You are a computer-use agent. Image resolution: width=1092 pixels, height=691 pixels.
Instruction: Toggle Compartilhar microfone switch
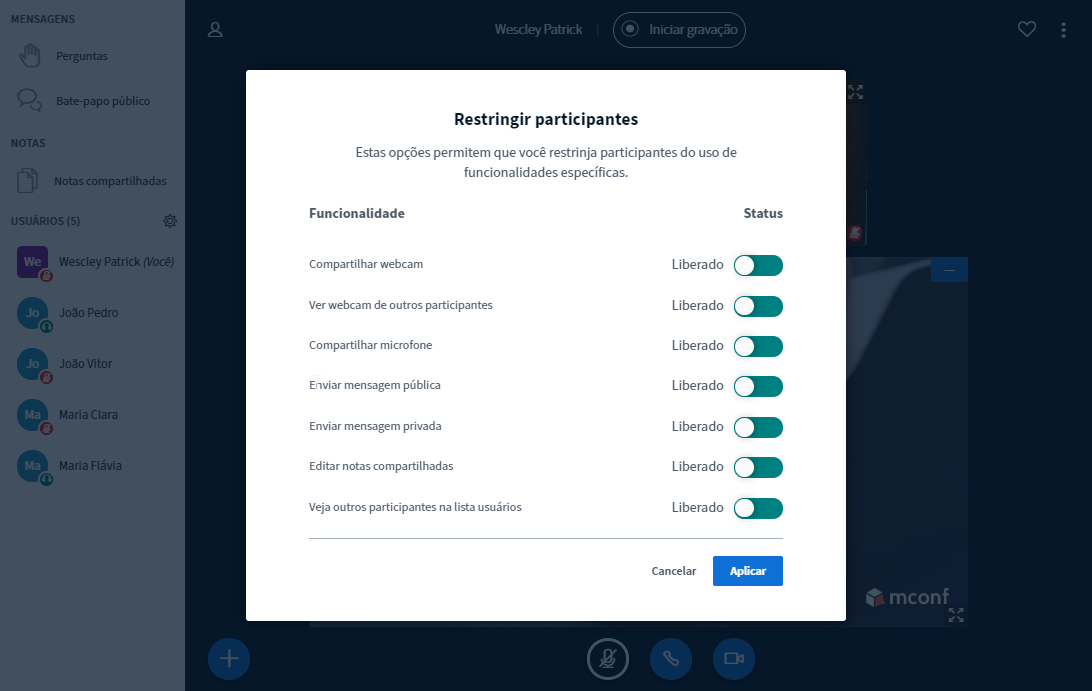pos(758,346)
